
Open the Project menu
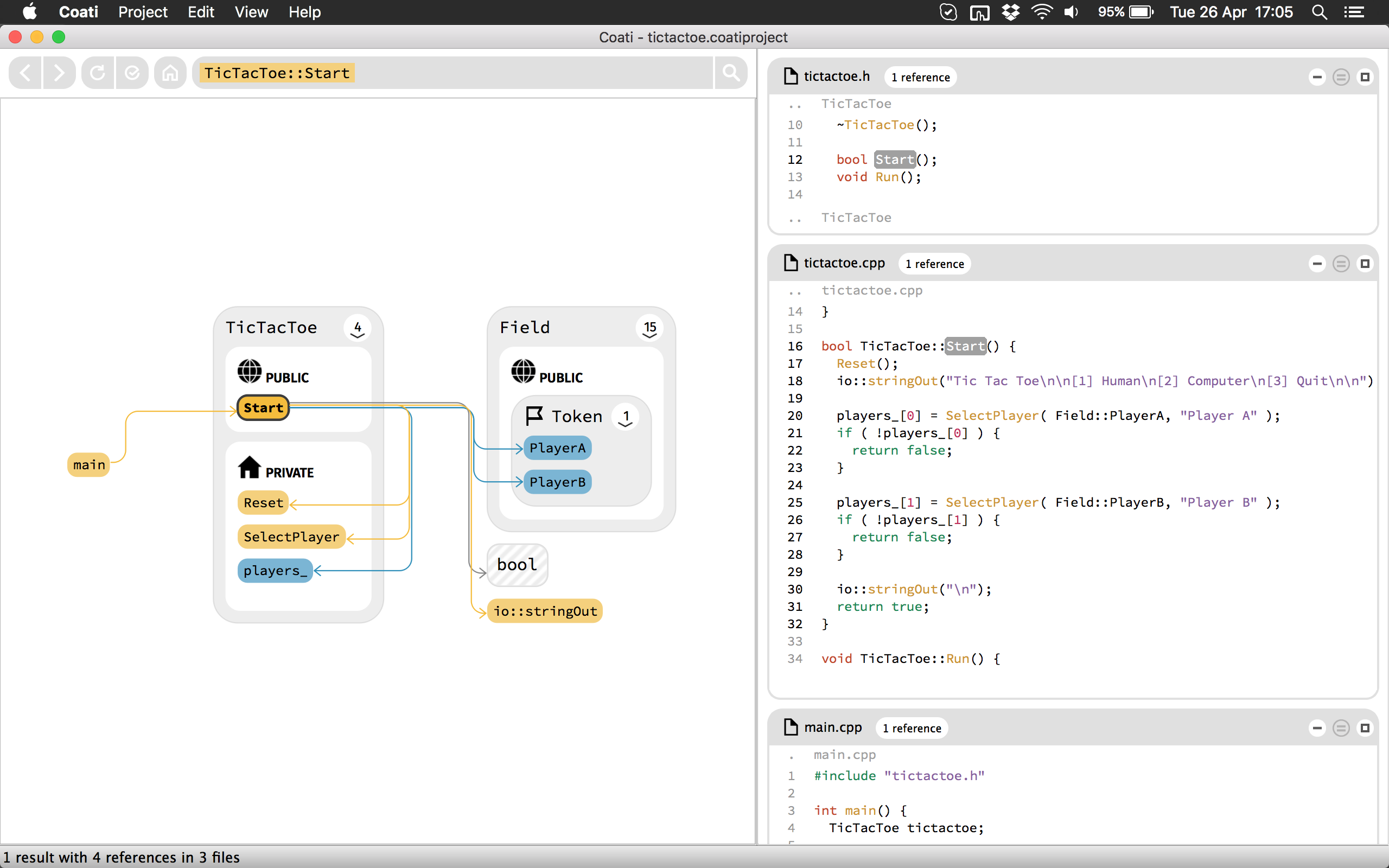(142, 12)
